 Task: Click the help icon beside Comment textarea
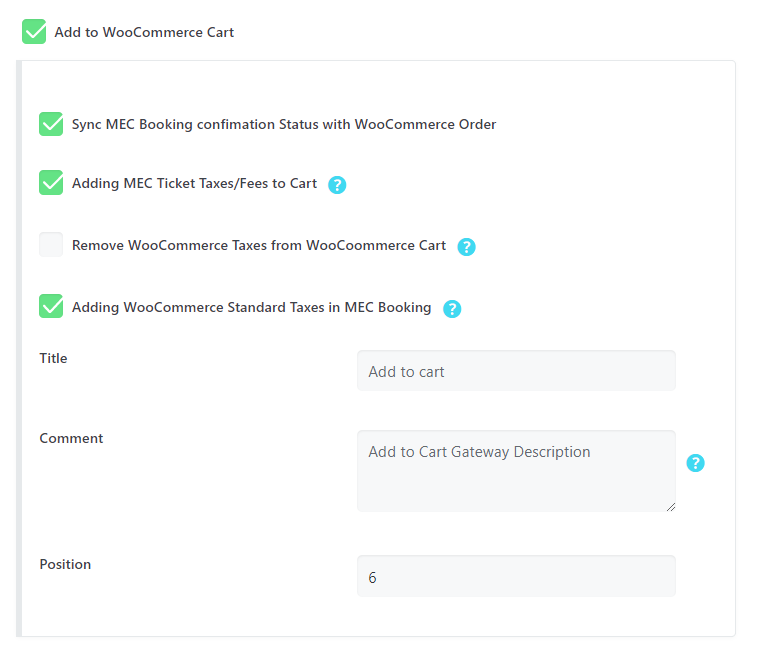pyautogui.click(x=695, y=463)
